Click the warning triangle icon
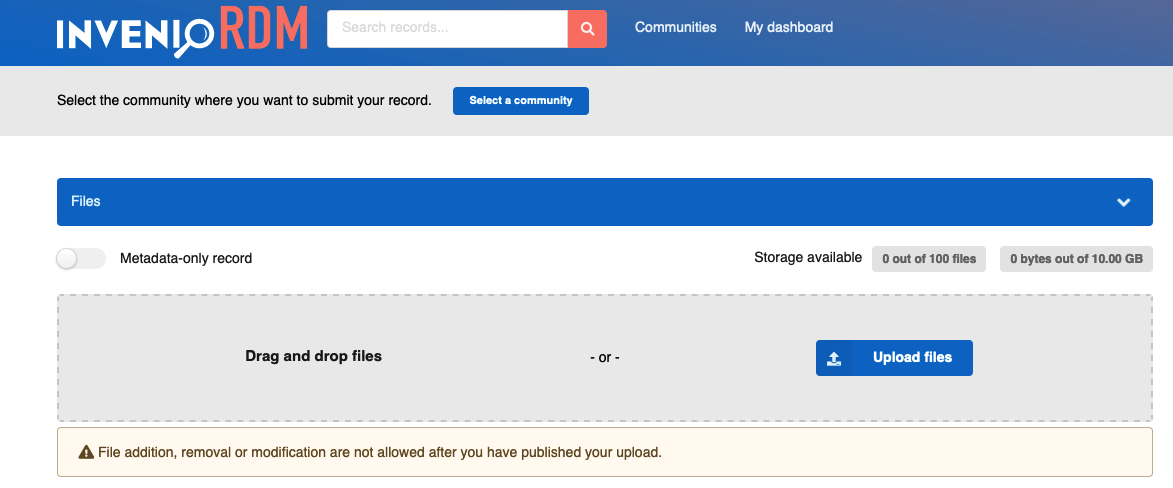The height and width of the screenshot is (488, 1173). 86,453
